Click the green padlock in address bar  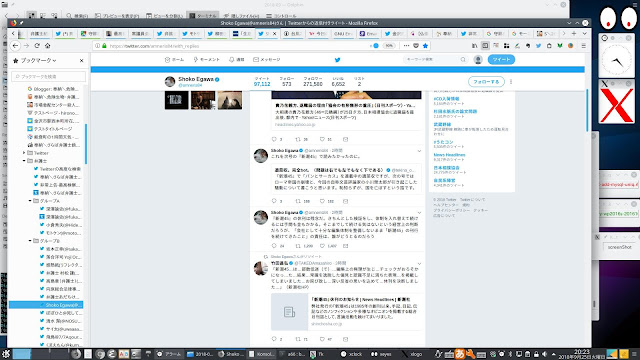pos(104,46)
